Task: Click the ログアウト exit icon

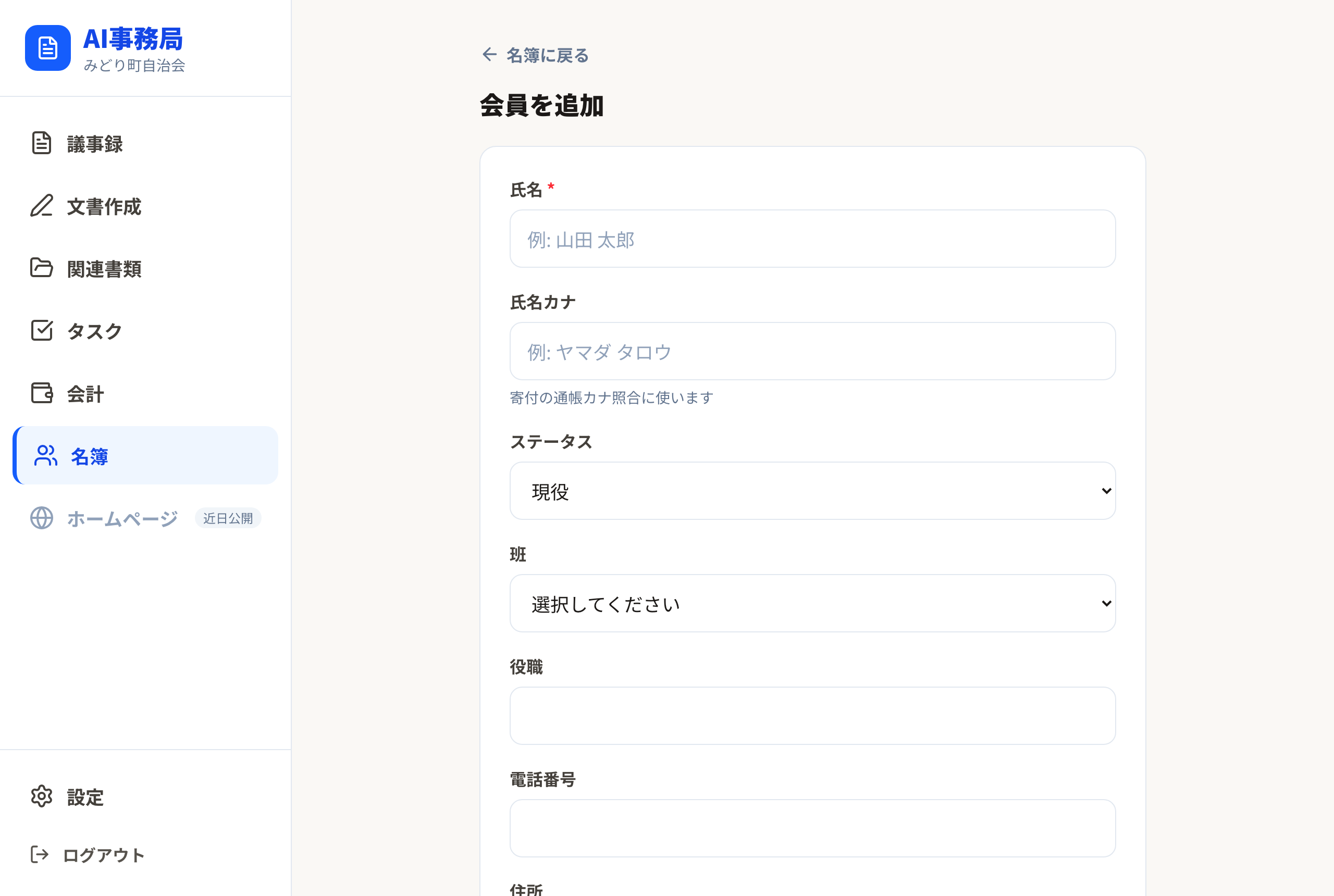Action: 40,854
